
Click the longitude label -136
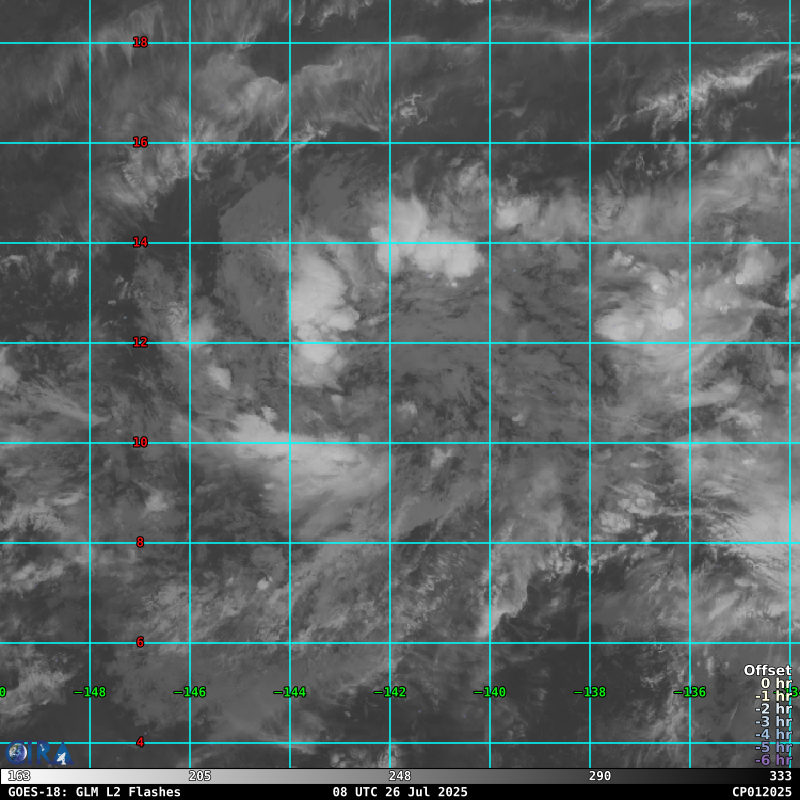tap(690, 692)
